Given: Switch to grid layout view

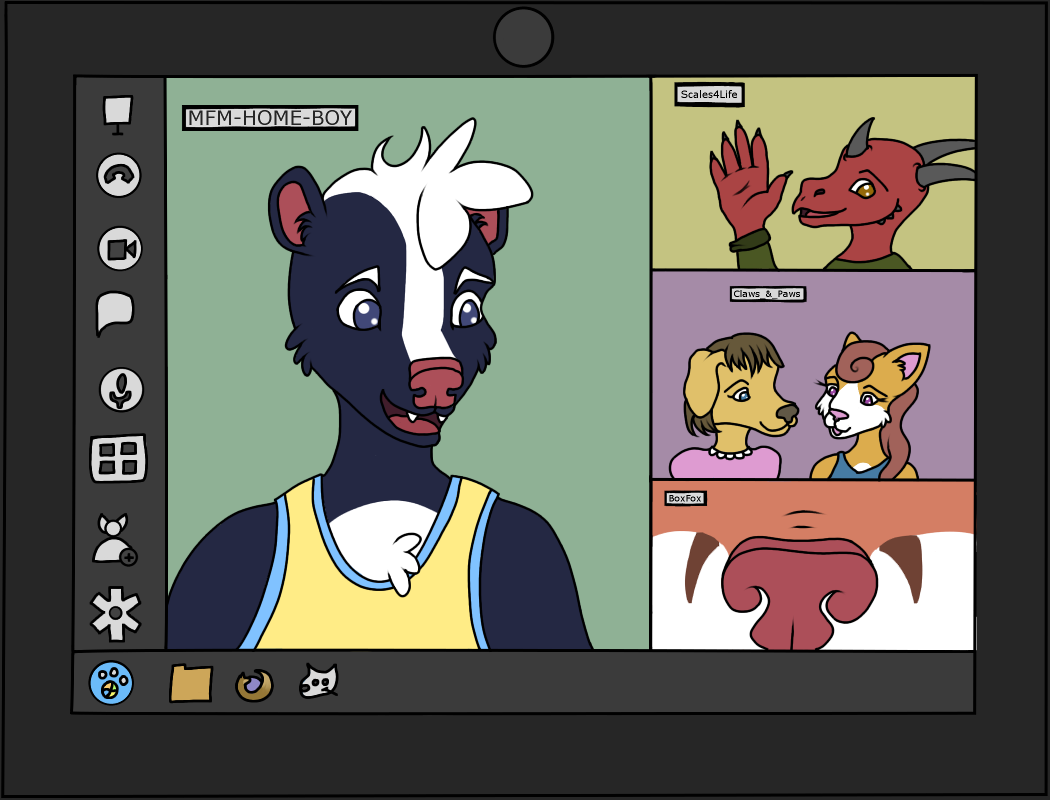Looking at the screenshot, I should (x=119, y=459).
